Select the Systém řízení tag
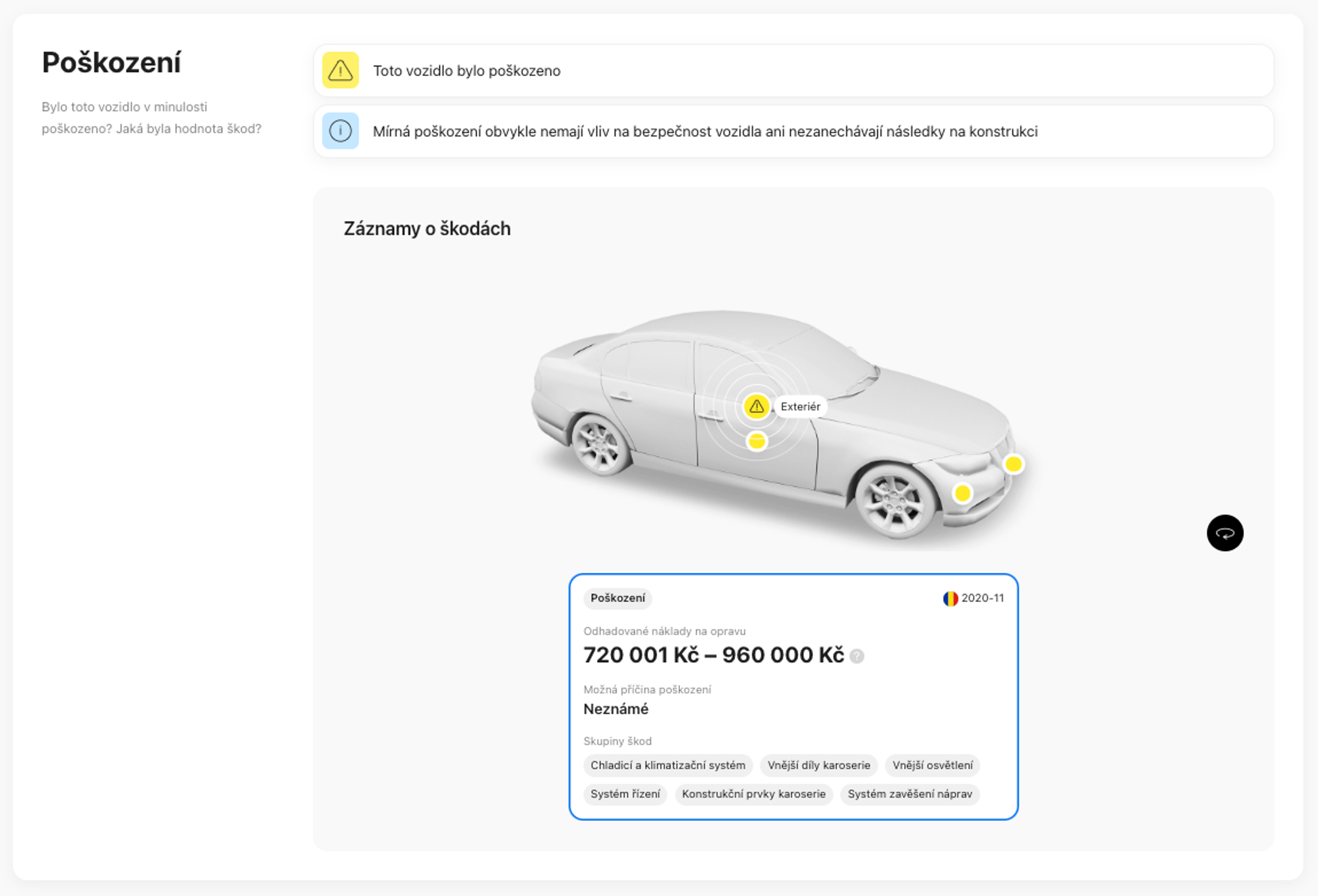1318x896 pixels. [x=625, y=794]
